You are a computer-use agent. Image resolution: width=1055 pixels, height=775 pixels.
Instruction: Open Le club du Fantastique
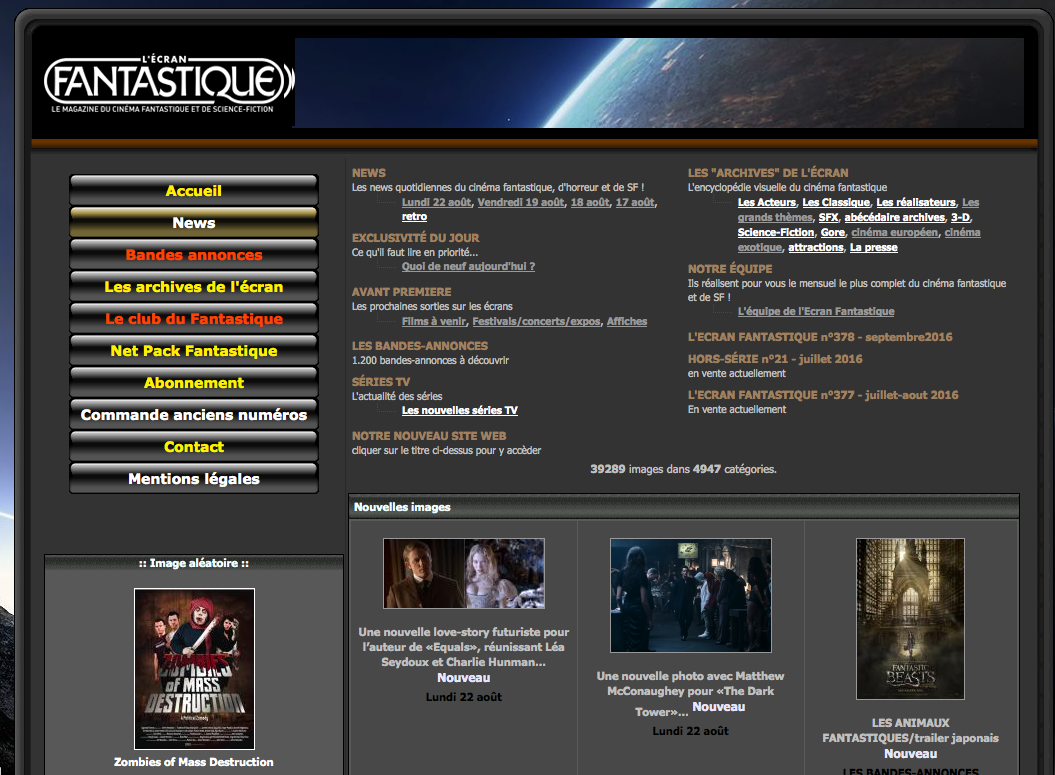pos(193,319)
